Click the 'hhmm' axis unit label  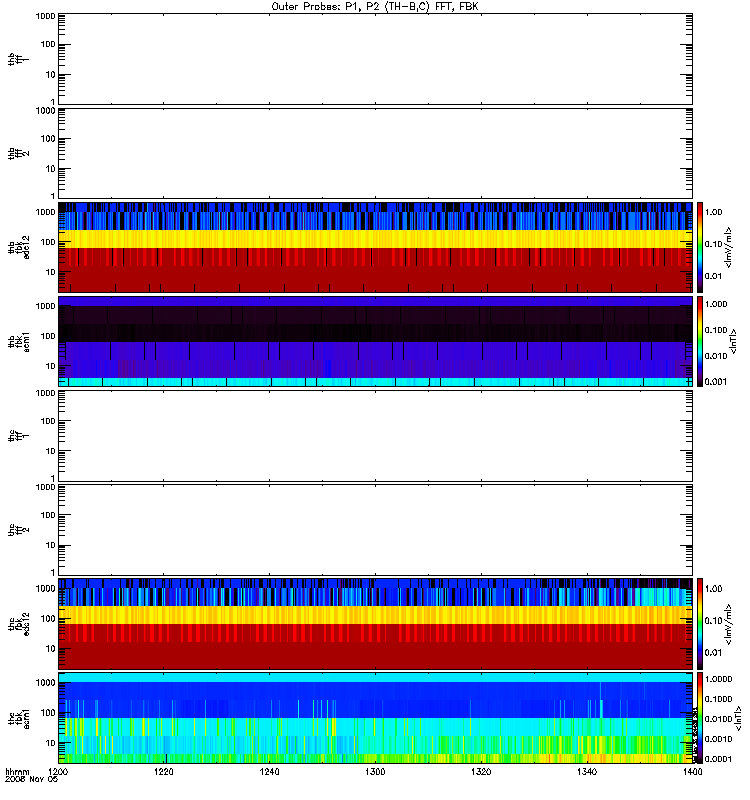(x=17, y=772)
